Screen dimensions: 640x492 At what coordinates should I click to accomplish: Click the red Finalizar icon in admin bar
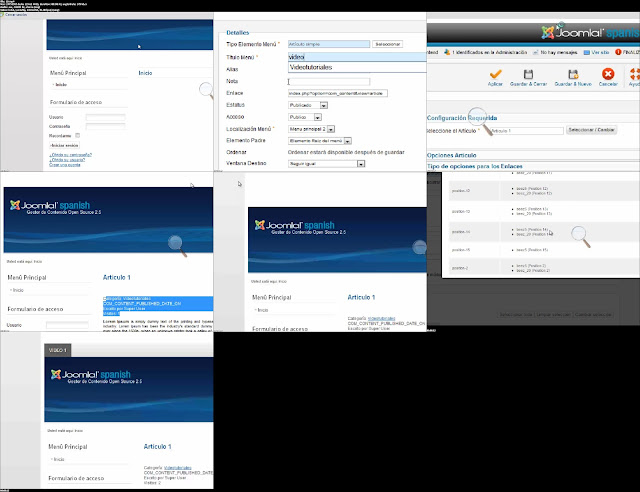pos(618,52)
